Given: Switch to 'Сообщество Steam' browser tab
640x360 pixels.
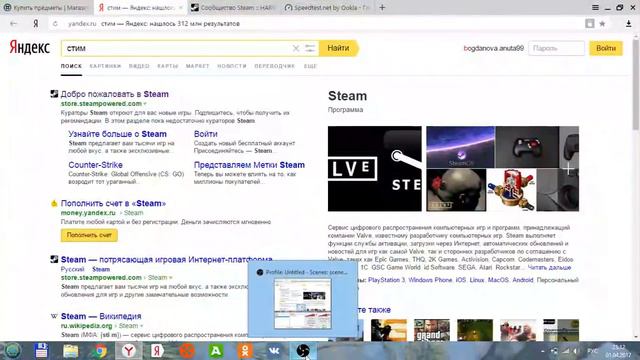Looking at the screenshot, I should [233, 7].
